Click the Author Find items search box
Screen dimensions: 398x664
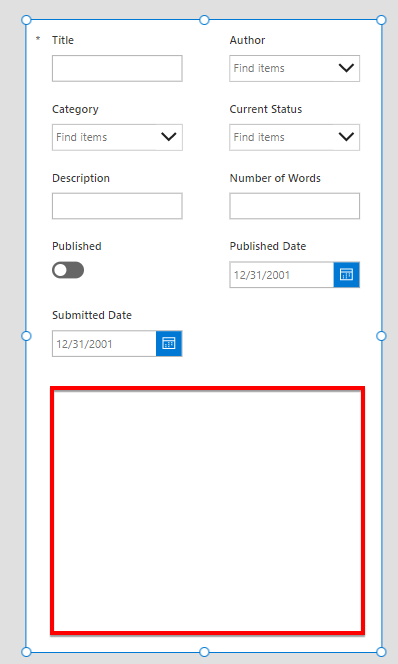click(282, 68)
